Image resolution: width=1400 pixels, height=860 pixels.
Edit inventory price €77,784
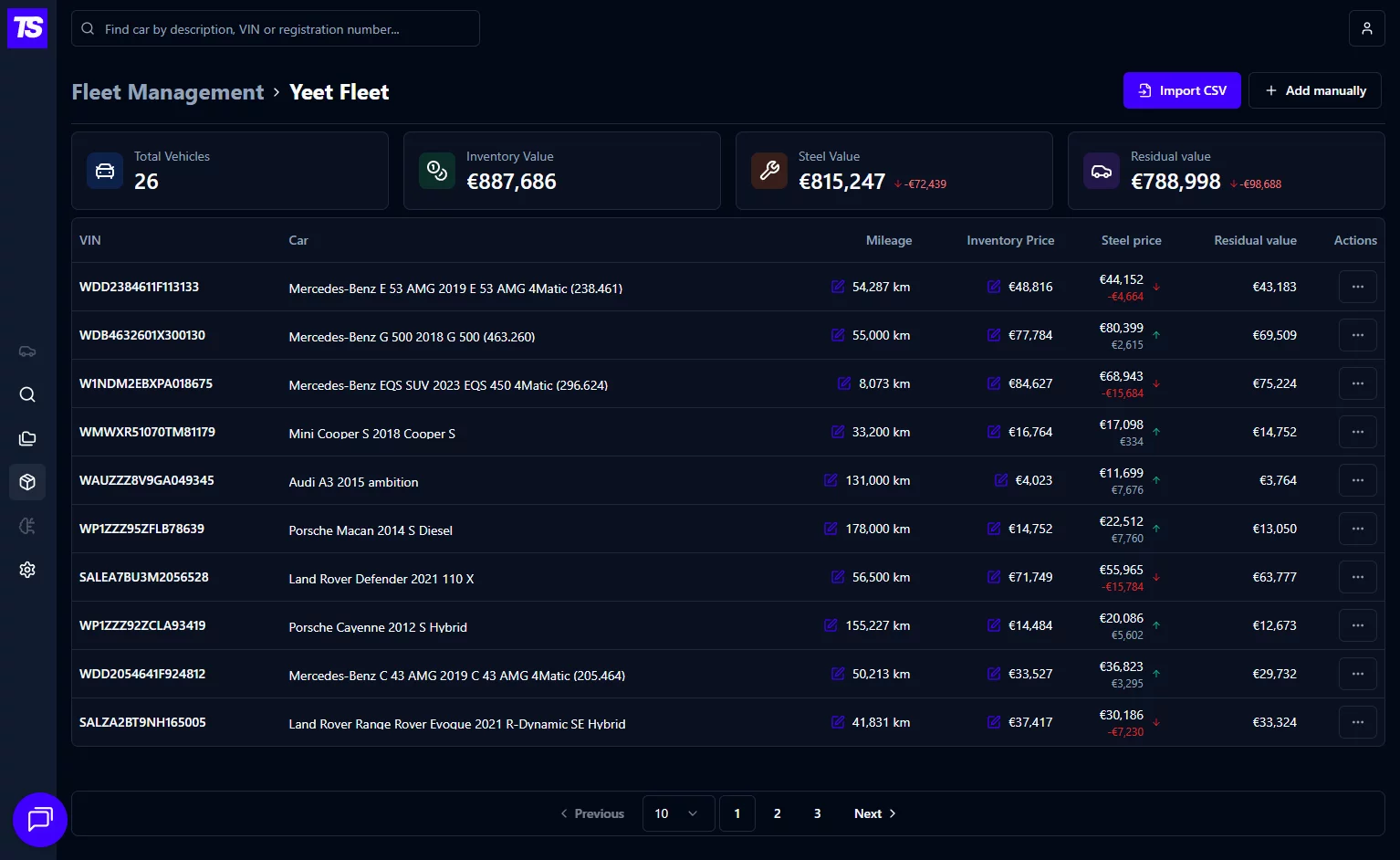point(994,335)
